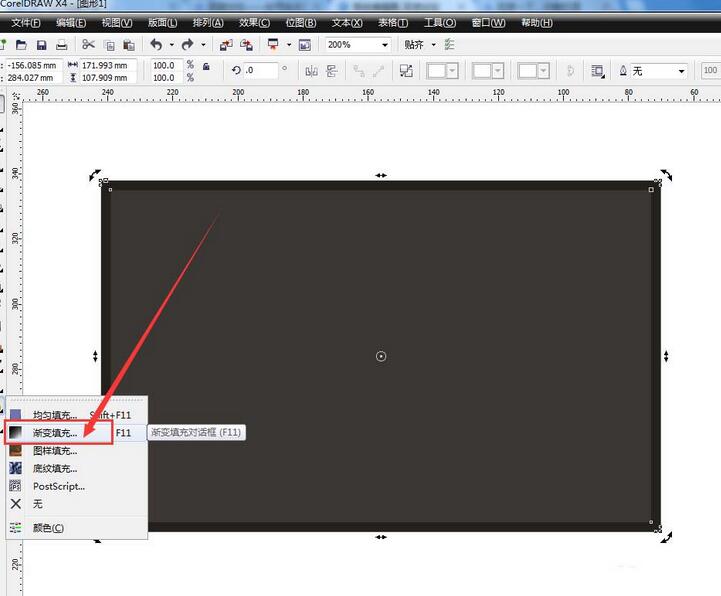
Task: Open the outline width dropdown showing 无
Action: [682, 71]
